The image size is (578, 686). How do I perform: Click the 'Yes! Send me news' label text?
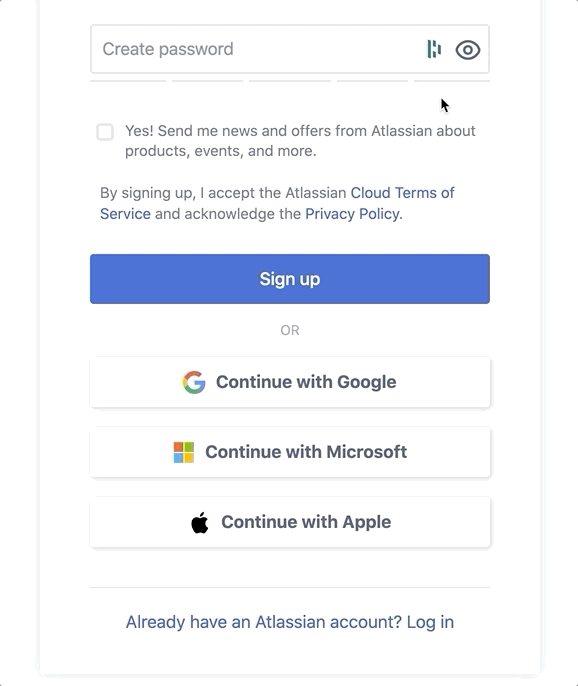coord(300,140)
